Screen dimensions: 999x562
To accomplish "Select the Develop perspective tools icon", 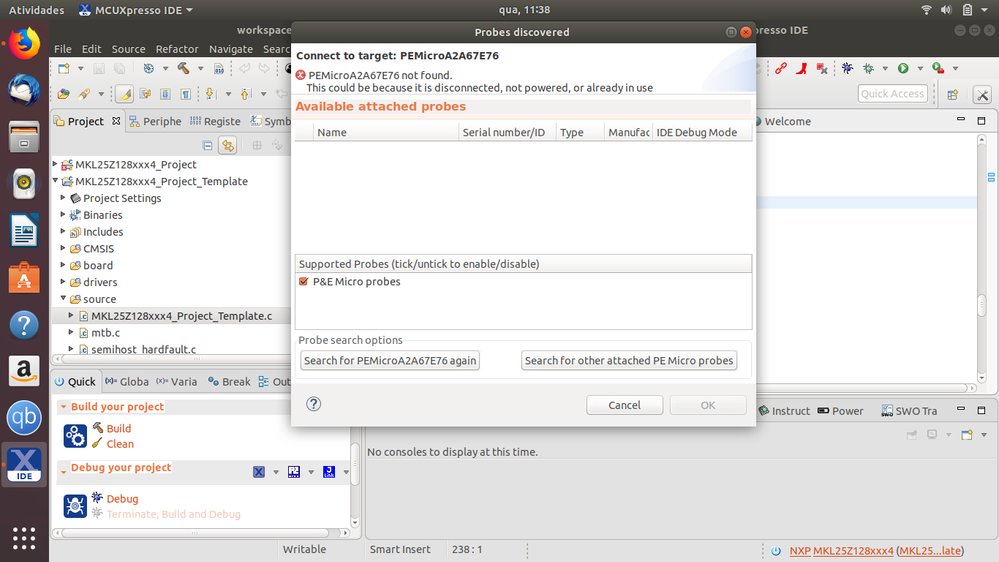I will pos(982,95).
